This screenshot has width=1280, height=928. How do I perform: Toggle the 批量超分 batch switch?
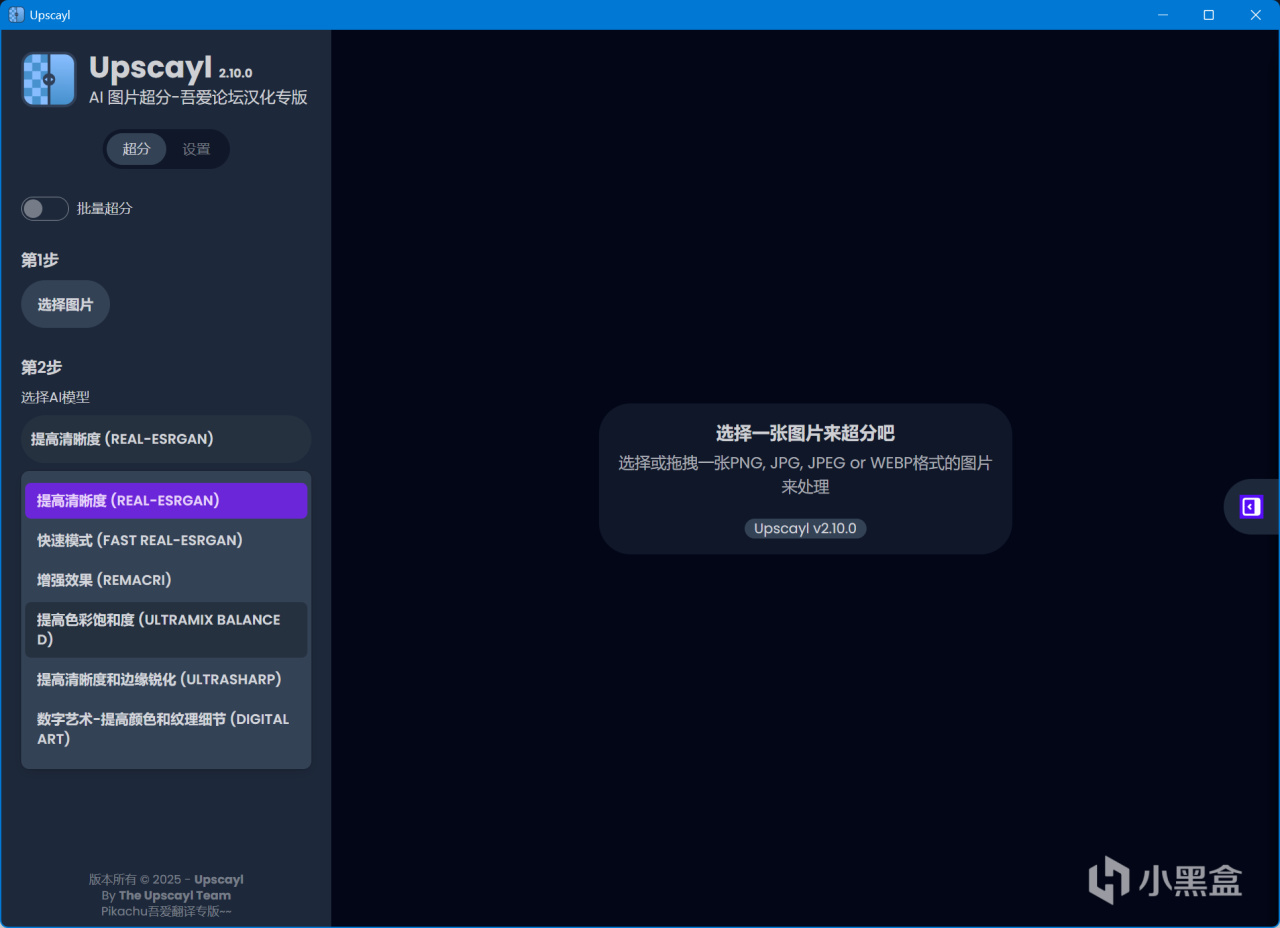(45, 208)
